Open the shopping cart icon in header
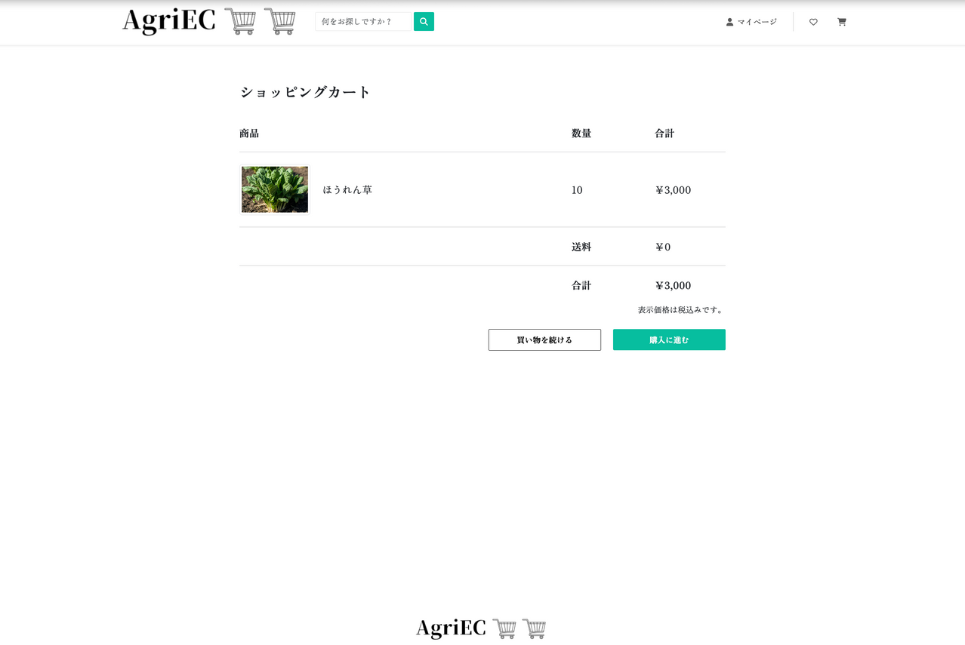 click(841, 22)
